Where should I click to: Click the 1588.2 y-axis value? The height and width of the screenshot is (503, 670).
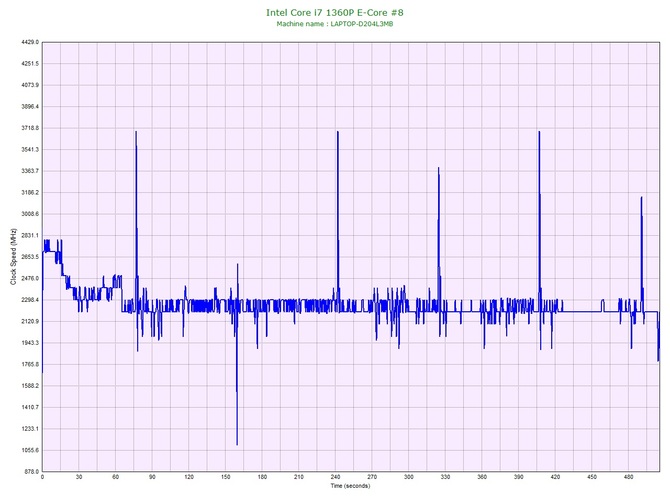[30, 386]
